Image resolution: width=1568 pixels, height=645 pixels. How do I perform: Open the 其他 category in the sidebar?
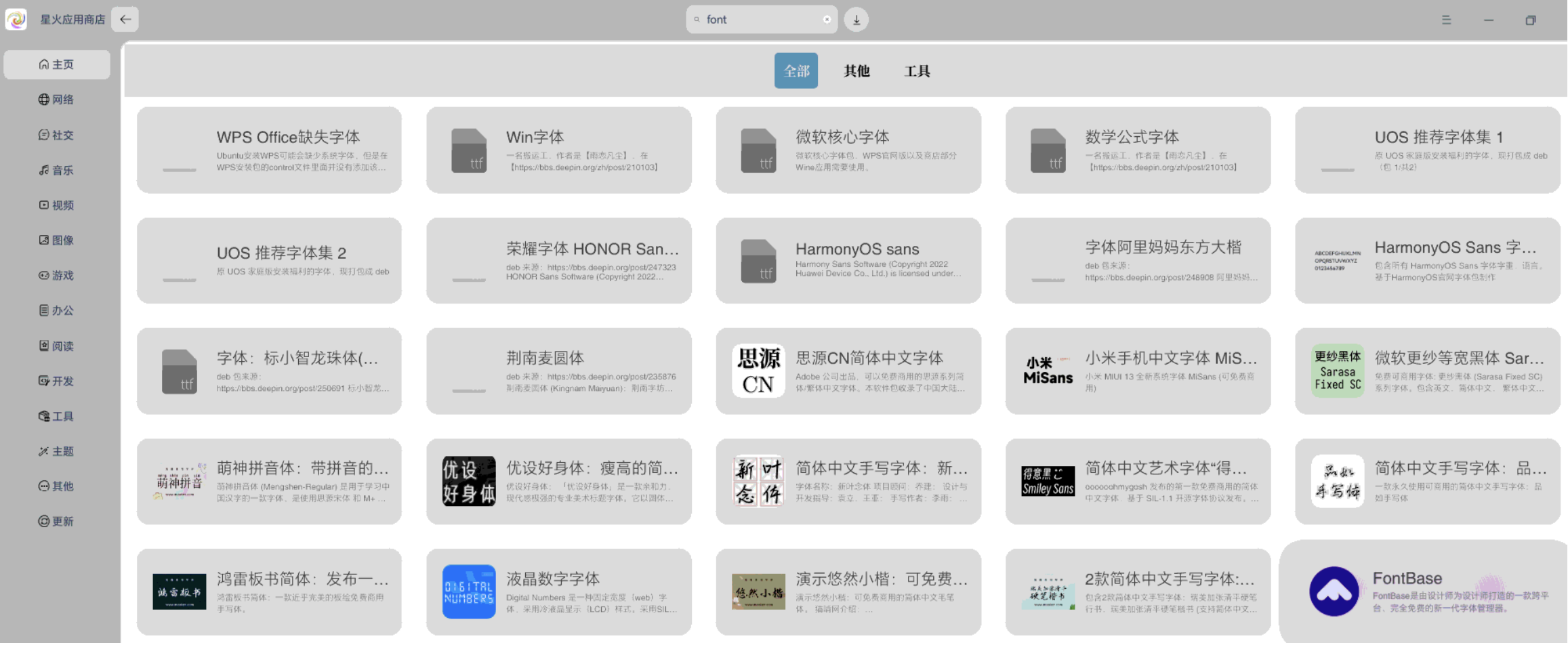click(x=57, y=486)
